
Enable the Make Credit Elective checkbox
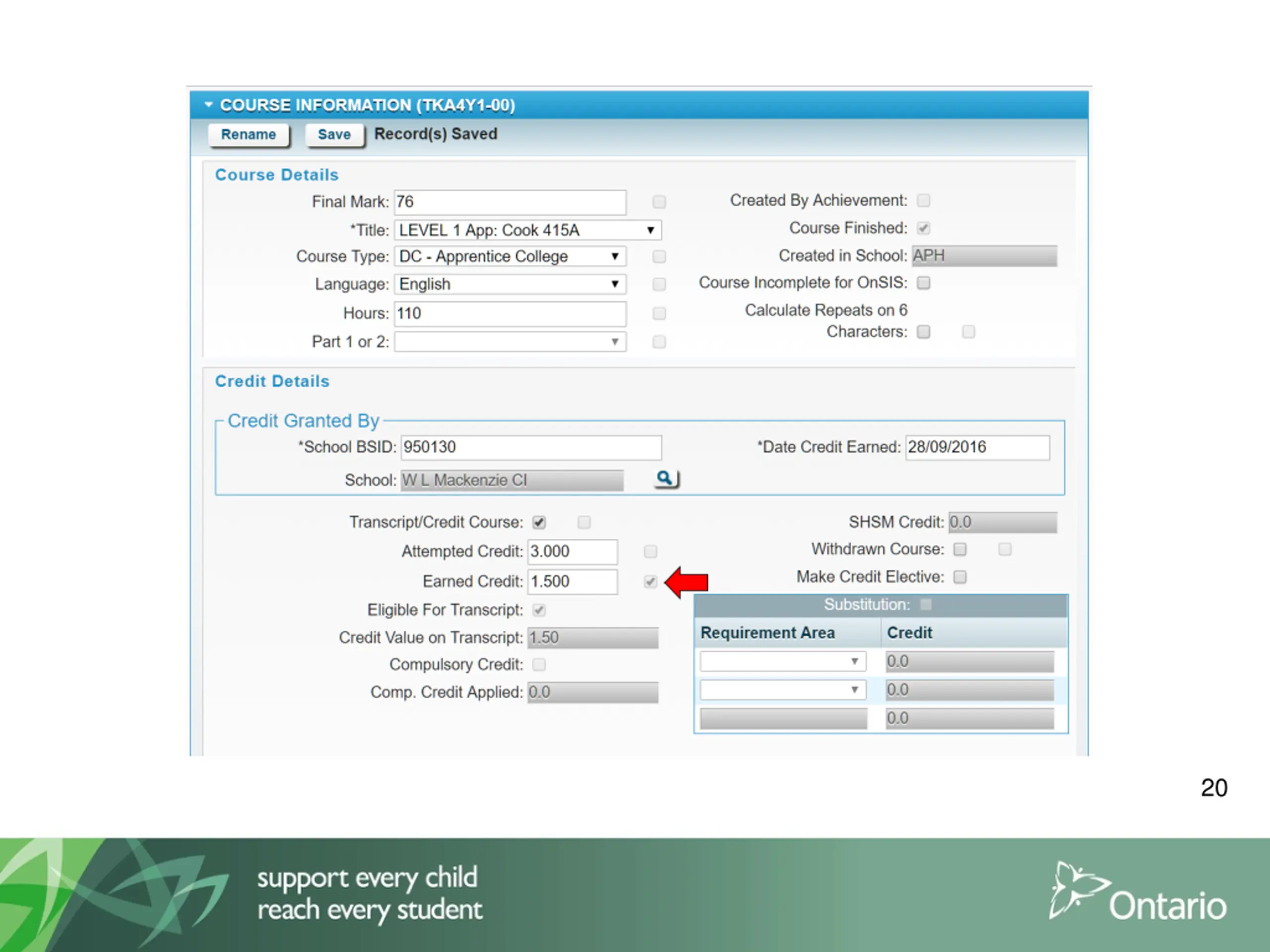click(x=960, y=577)
